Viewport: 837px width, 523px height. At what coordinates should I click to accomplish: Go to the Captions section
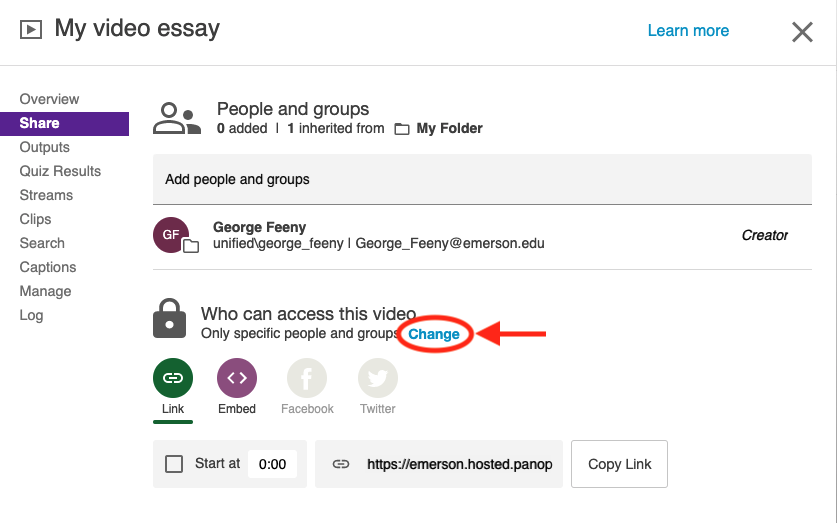pos(48,267)
